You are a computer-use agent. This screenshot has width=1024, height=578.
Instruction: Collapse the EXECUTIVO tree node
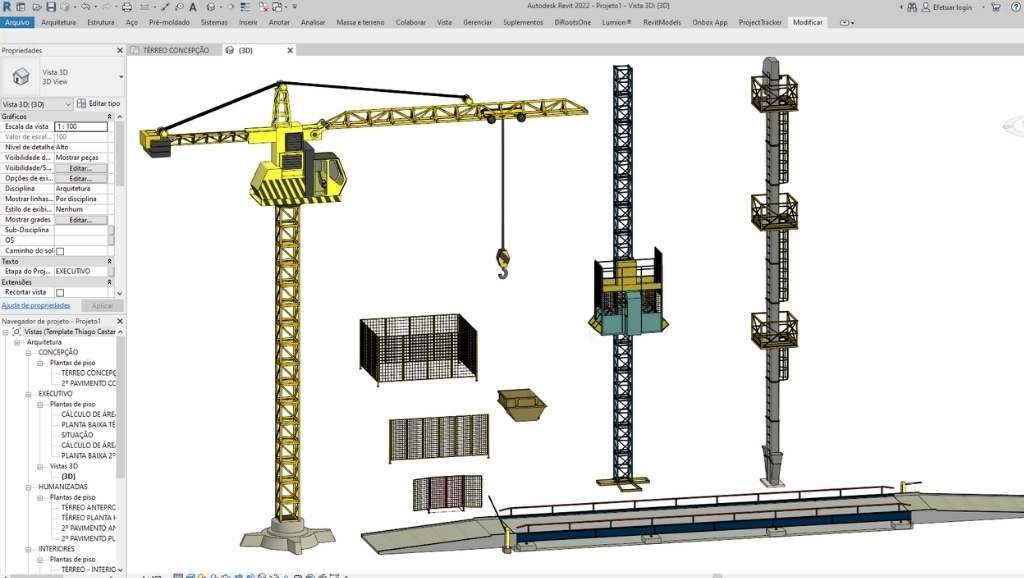point(28,394)
